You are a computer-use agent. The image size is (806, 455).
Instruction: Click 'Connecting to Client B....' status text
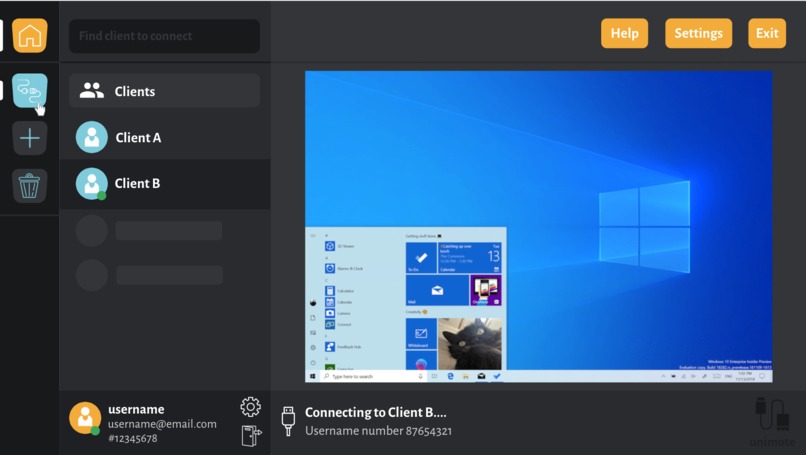pos(376,412)
